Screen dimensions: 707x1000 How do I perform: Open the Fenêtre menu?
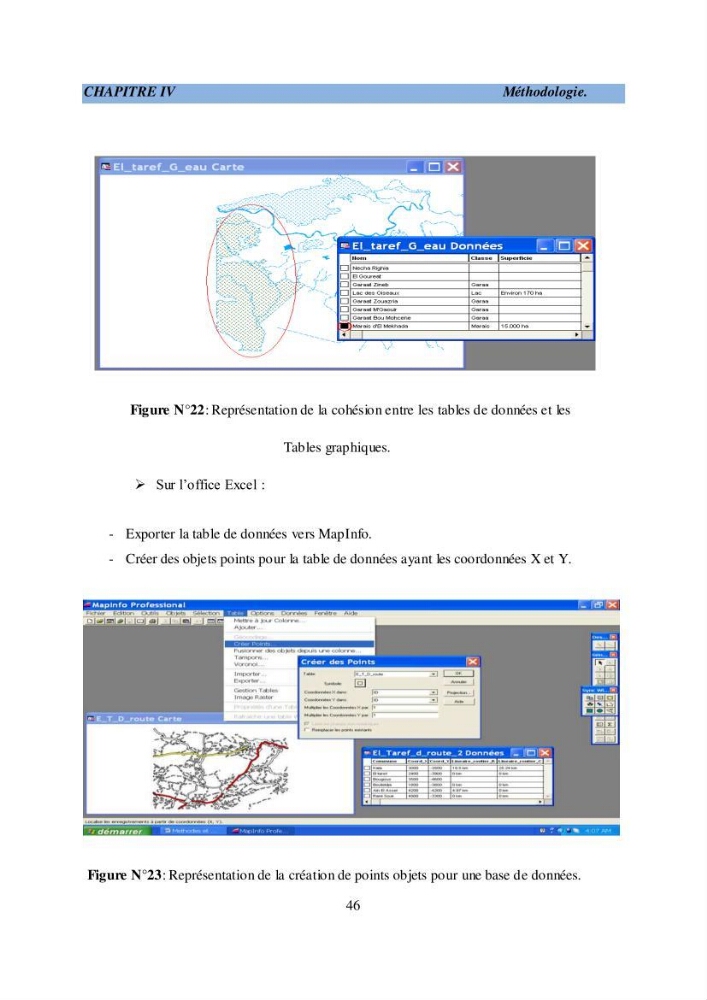(325, 613)
